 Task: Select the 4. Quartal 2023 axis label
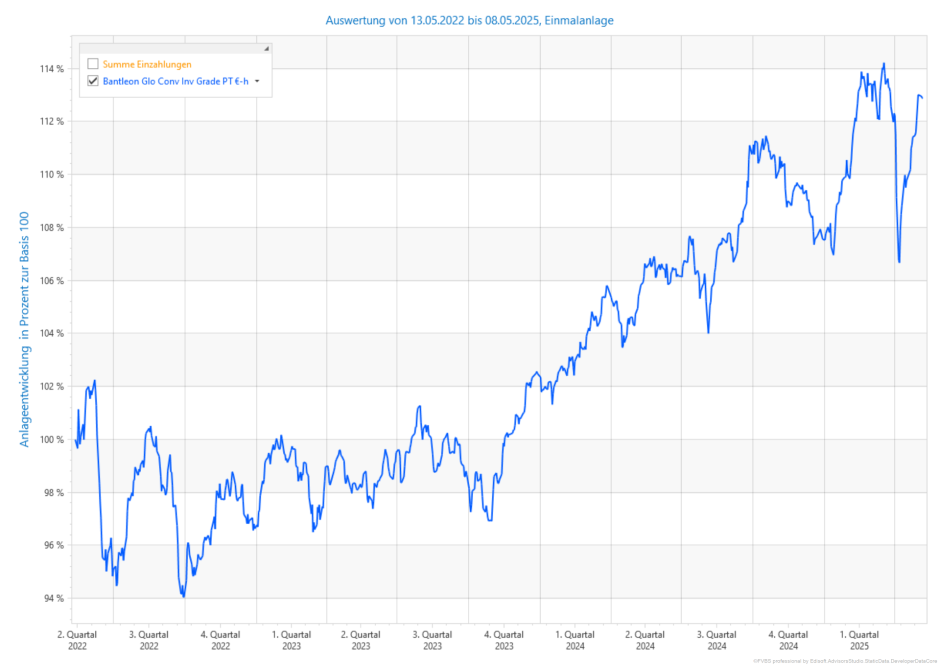click(x=504, y=640)
